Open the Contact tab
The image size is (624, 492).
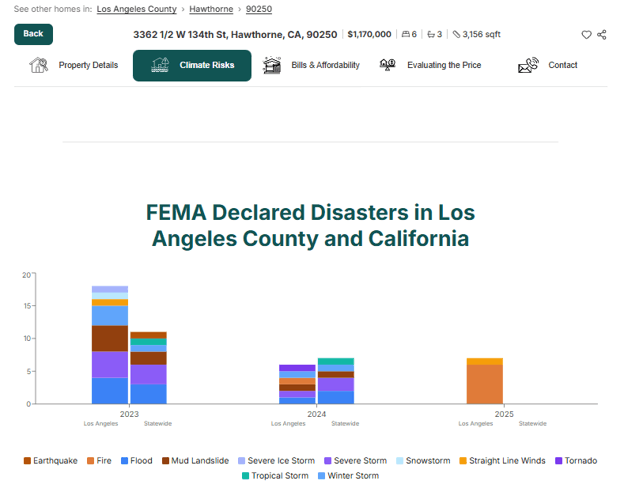click(x=548, y=65)
